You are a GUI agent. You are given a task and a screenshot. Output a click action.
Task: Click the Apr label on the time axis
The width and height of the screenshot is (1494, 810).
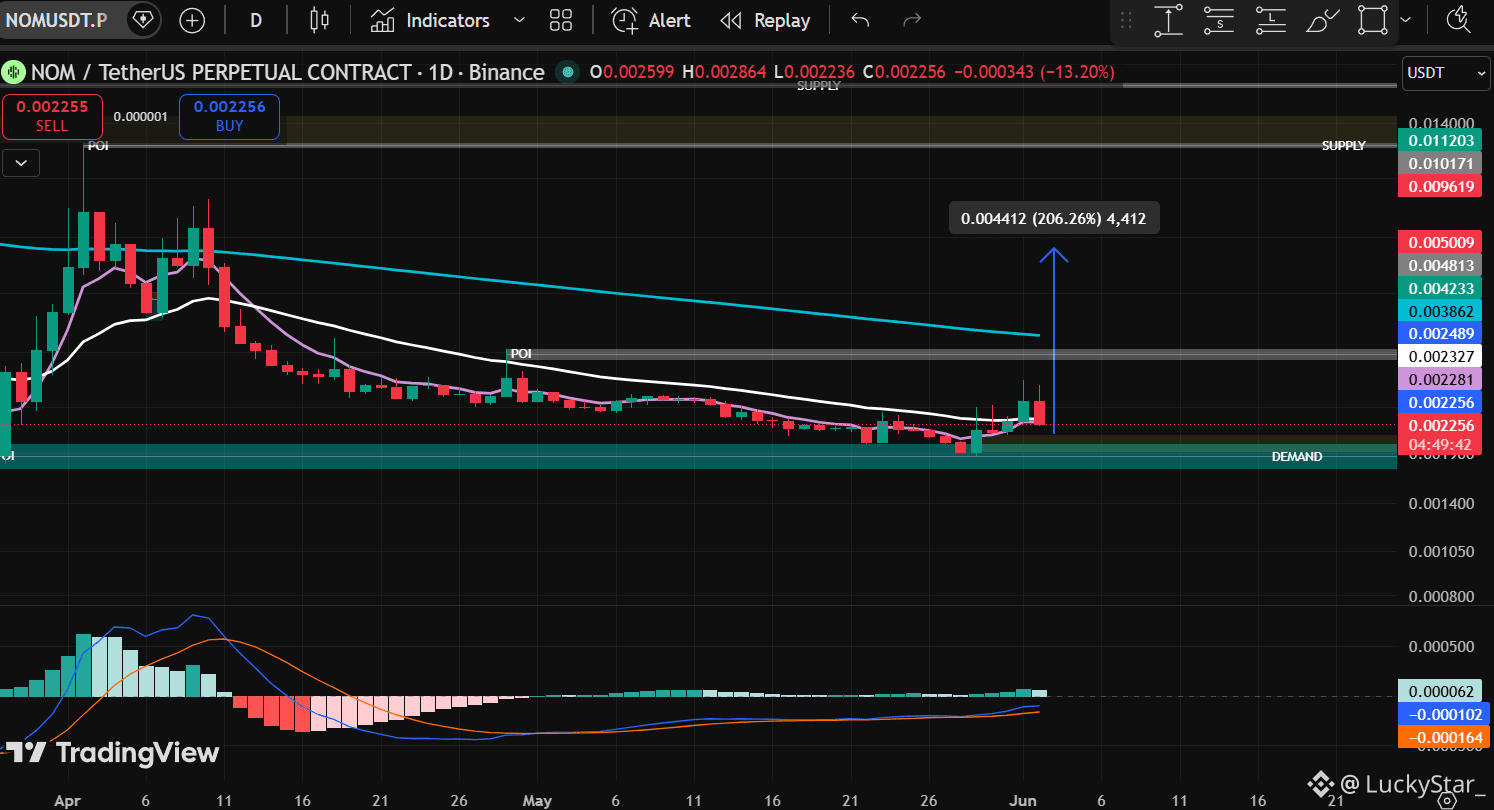click(x=67, y=801)
